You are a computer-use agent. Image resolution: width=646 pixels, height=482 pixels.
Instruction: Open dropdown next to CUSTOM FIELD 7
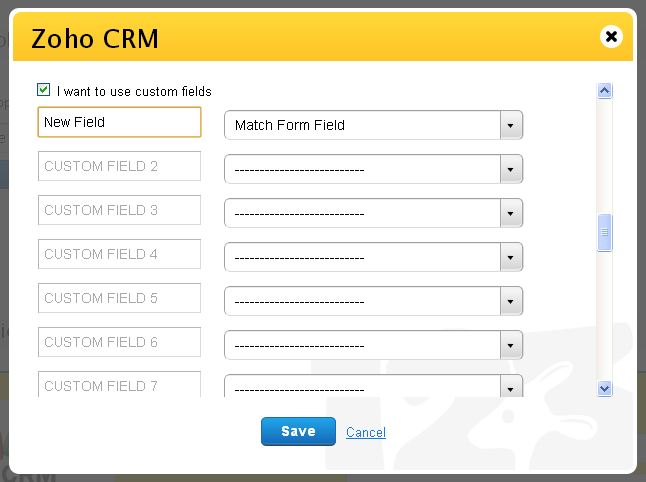coord(374,386)
